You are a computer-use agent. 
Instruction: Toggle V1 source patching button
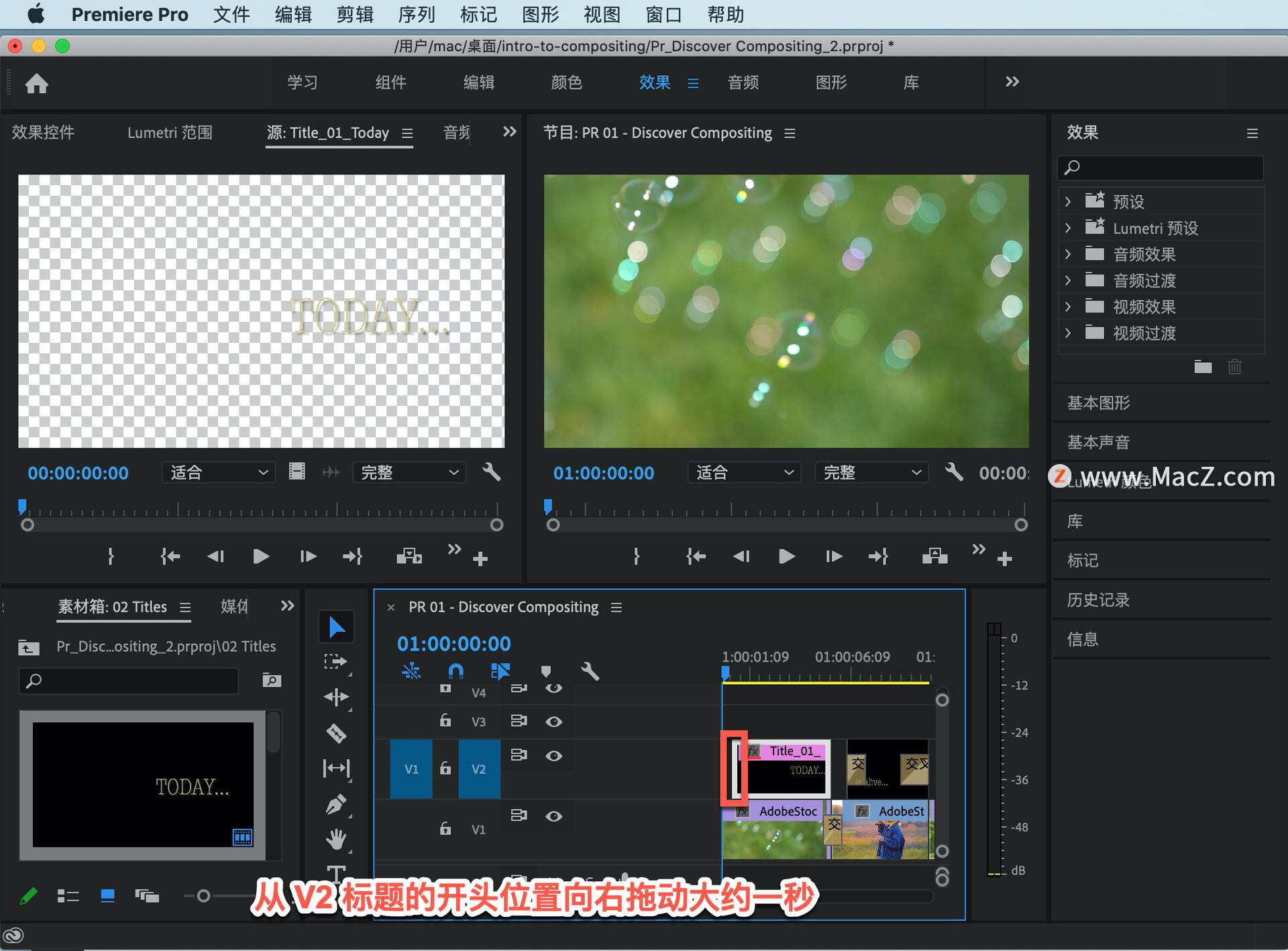[411, 769]
